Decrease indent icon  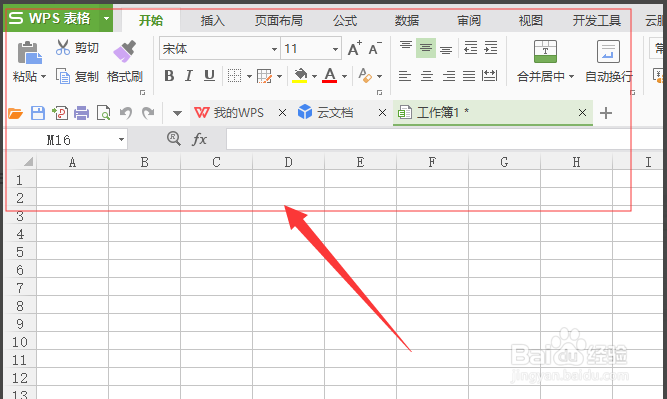pos(470,48)
